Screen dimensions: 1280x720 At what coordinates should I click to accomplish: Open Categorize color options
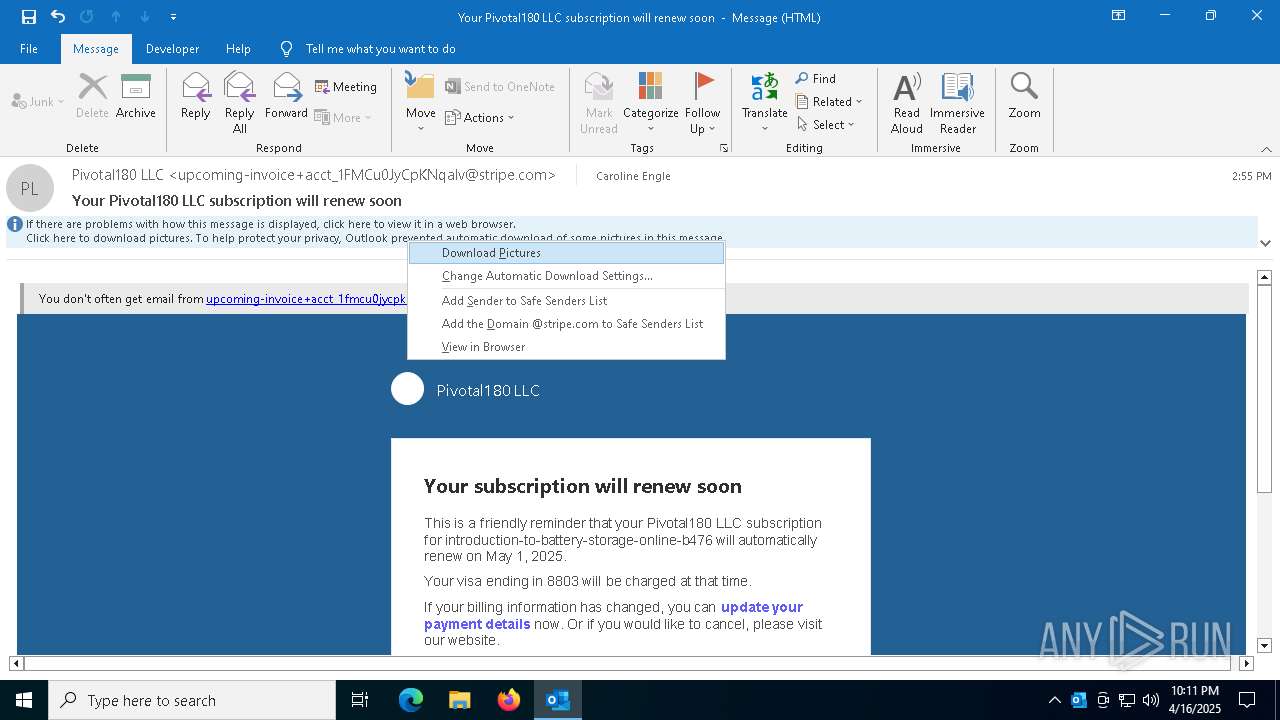[651, 103]
